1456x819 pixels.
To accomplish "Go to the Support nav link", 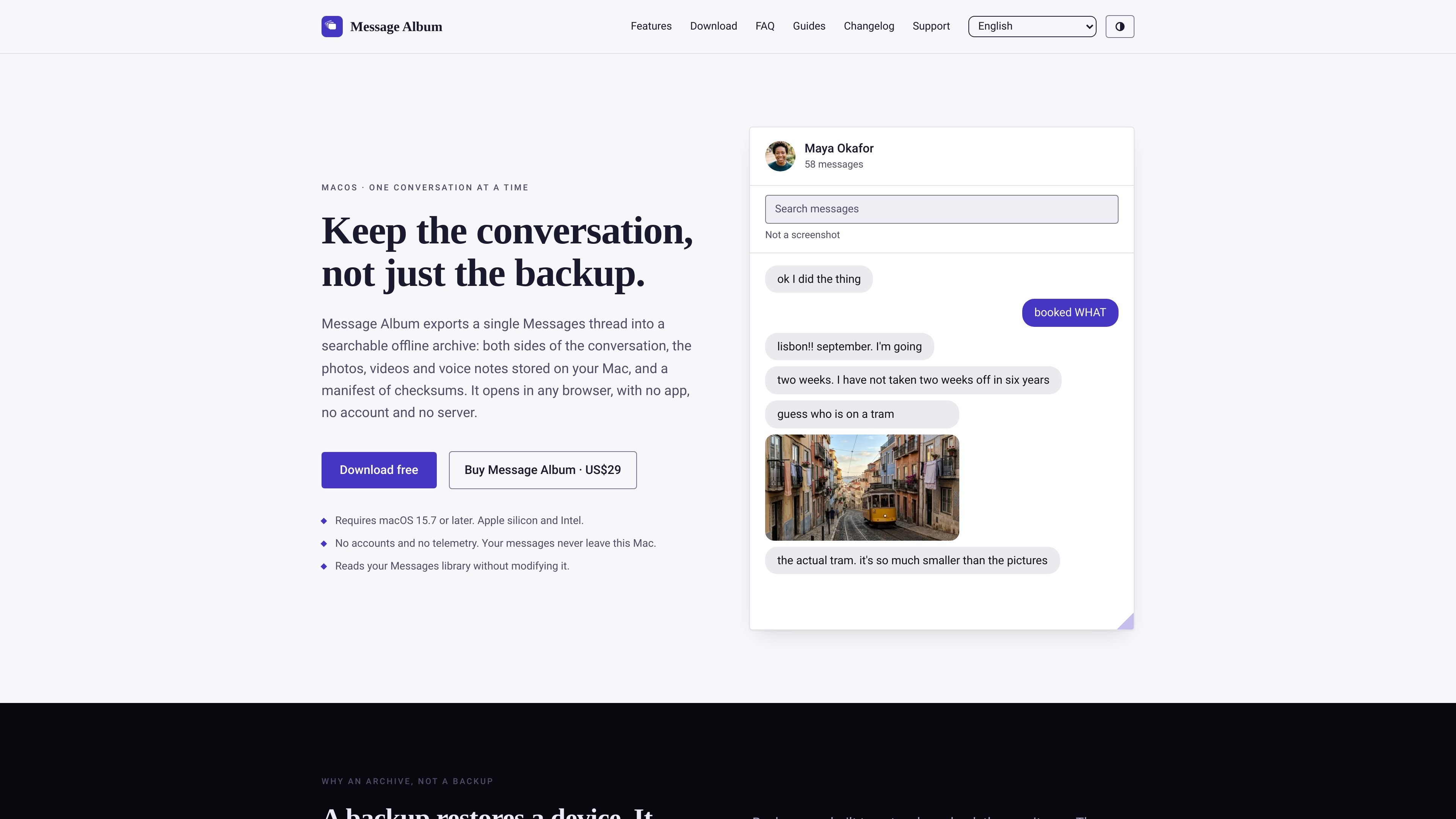I will (x=931, y=26).
